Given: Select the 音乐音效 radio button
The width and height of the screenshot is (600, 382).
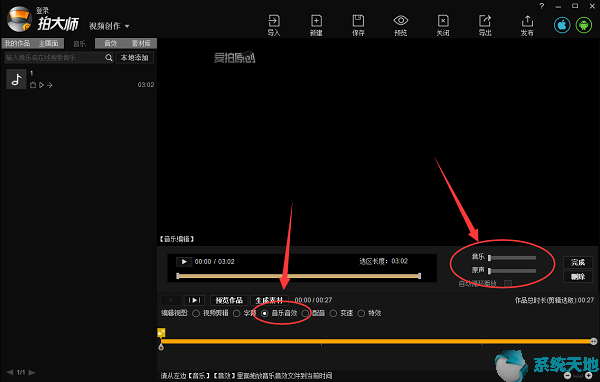Looking at the screenshot, I should coord(264,313).
